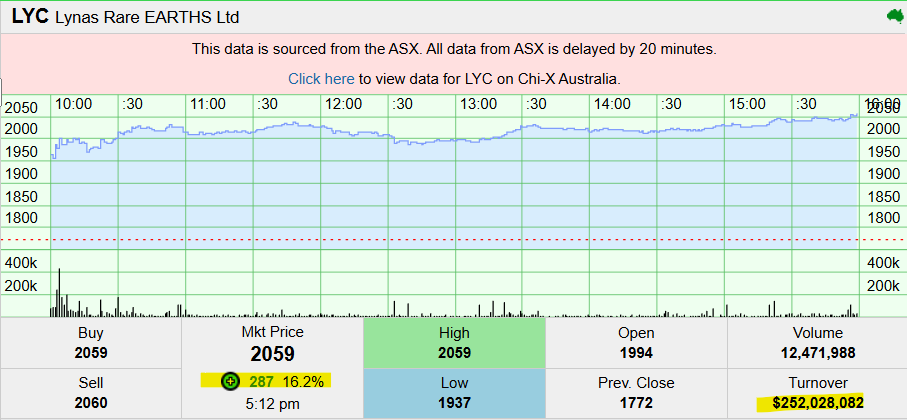The width and height of the screenshot is (907, 420).
Task: Open the 'Click here' Chi-X link
Action: [321, 79]
